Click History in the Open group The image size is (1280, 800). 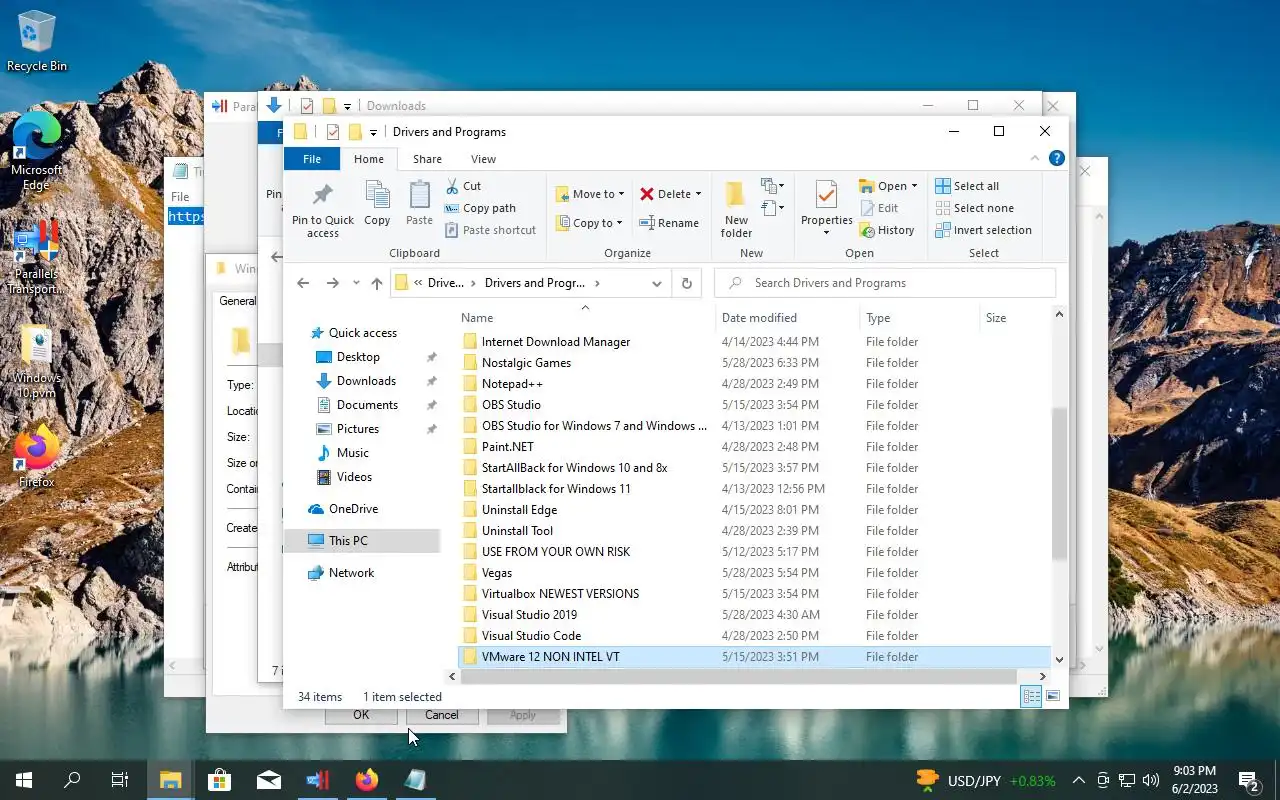(887, 230)
